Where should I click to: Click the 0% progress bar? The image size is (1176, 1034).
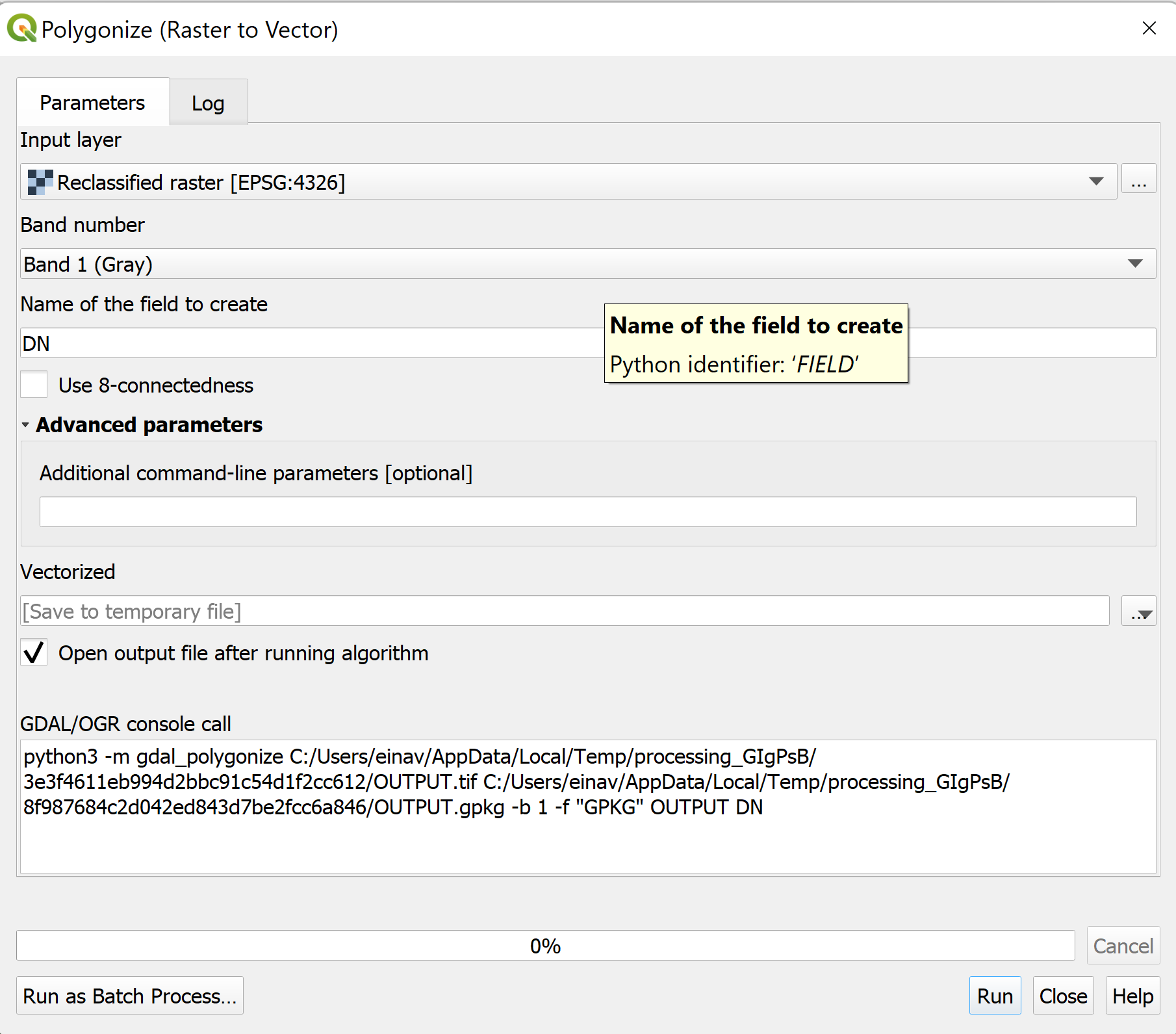coord(545,946)
